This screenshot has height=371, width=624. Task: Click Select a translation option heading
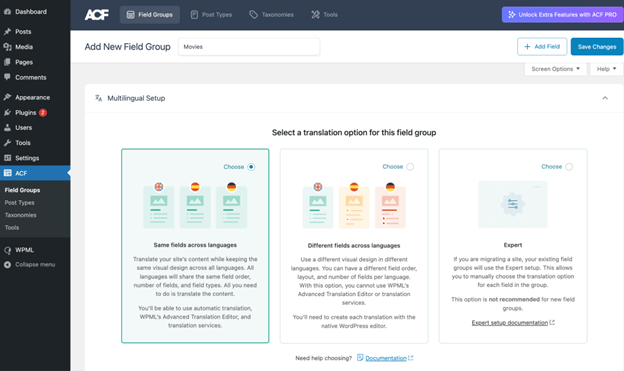pyautogui.click(x=354, y=132)
